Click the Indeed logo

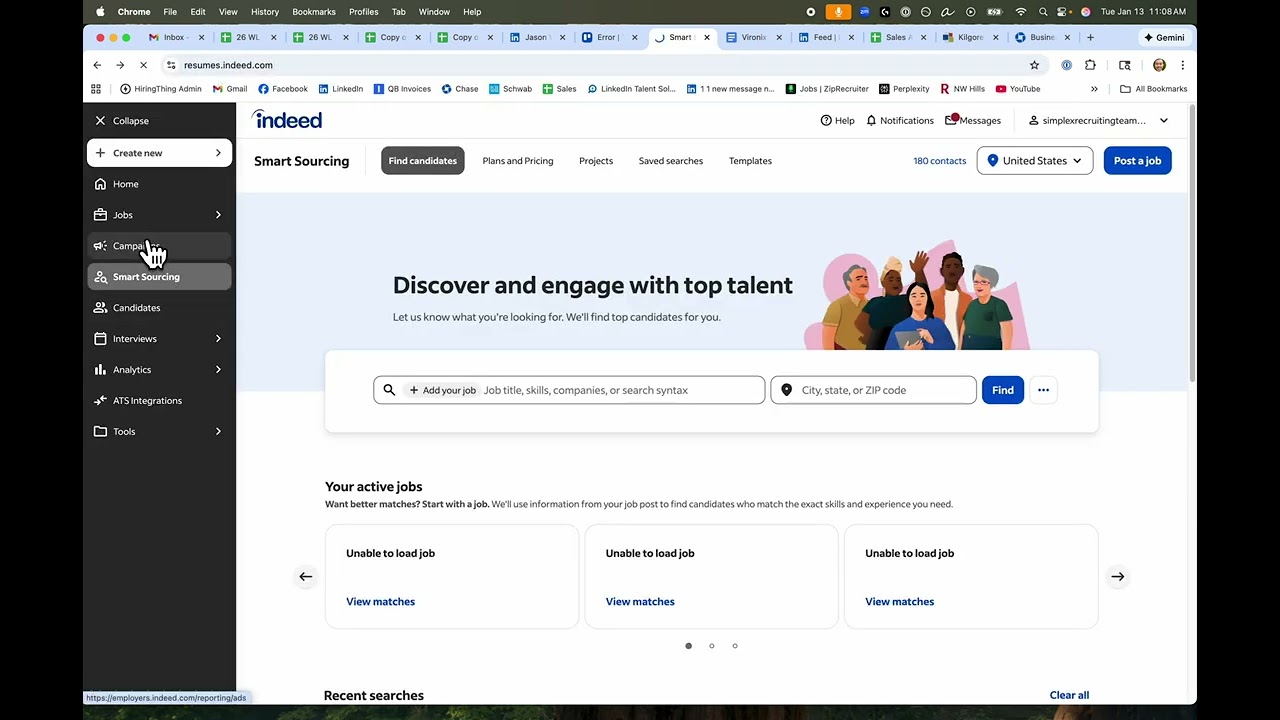click(287, 120)
